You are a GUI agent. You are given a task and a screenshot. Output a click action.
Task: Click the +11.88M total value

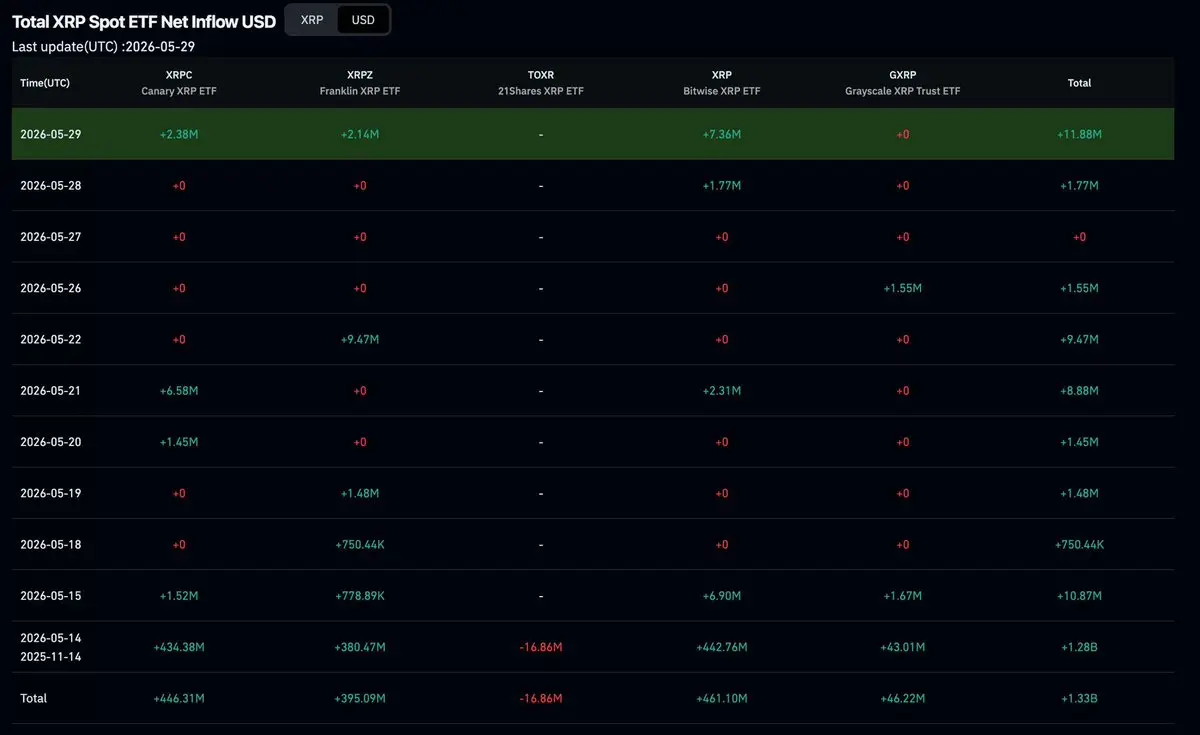coord(1079,134)
